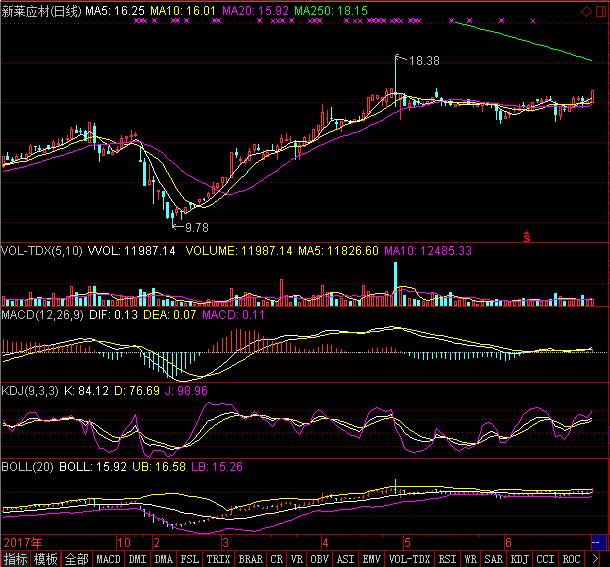The width and height of the screenshot is (610, 567).
Task: Select the DMA indicator tab
Action: pos(163,559)
